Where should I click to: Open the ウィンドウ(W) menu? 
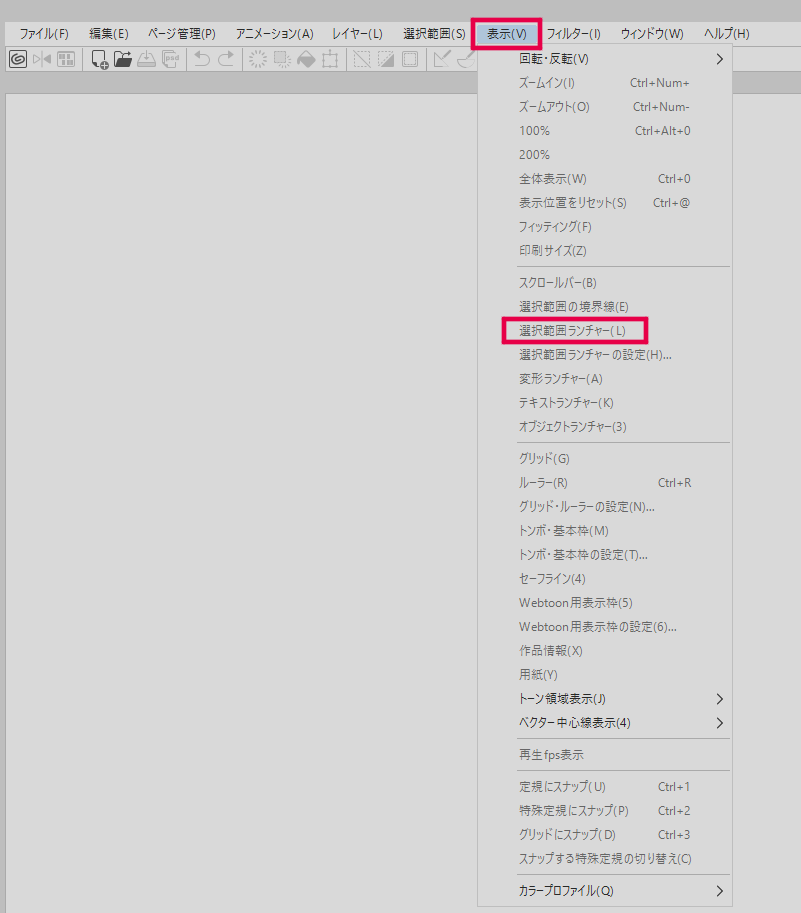coord(652,34)
